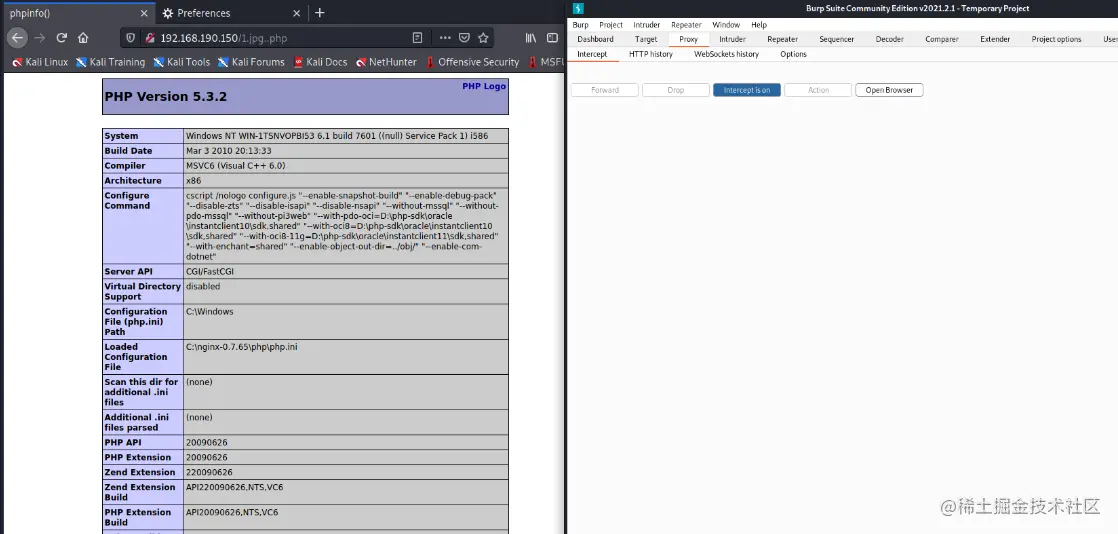Open the Project menu in Burp
This screenshot has height=534, width=1118.
pos(611,25)
